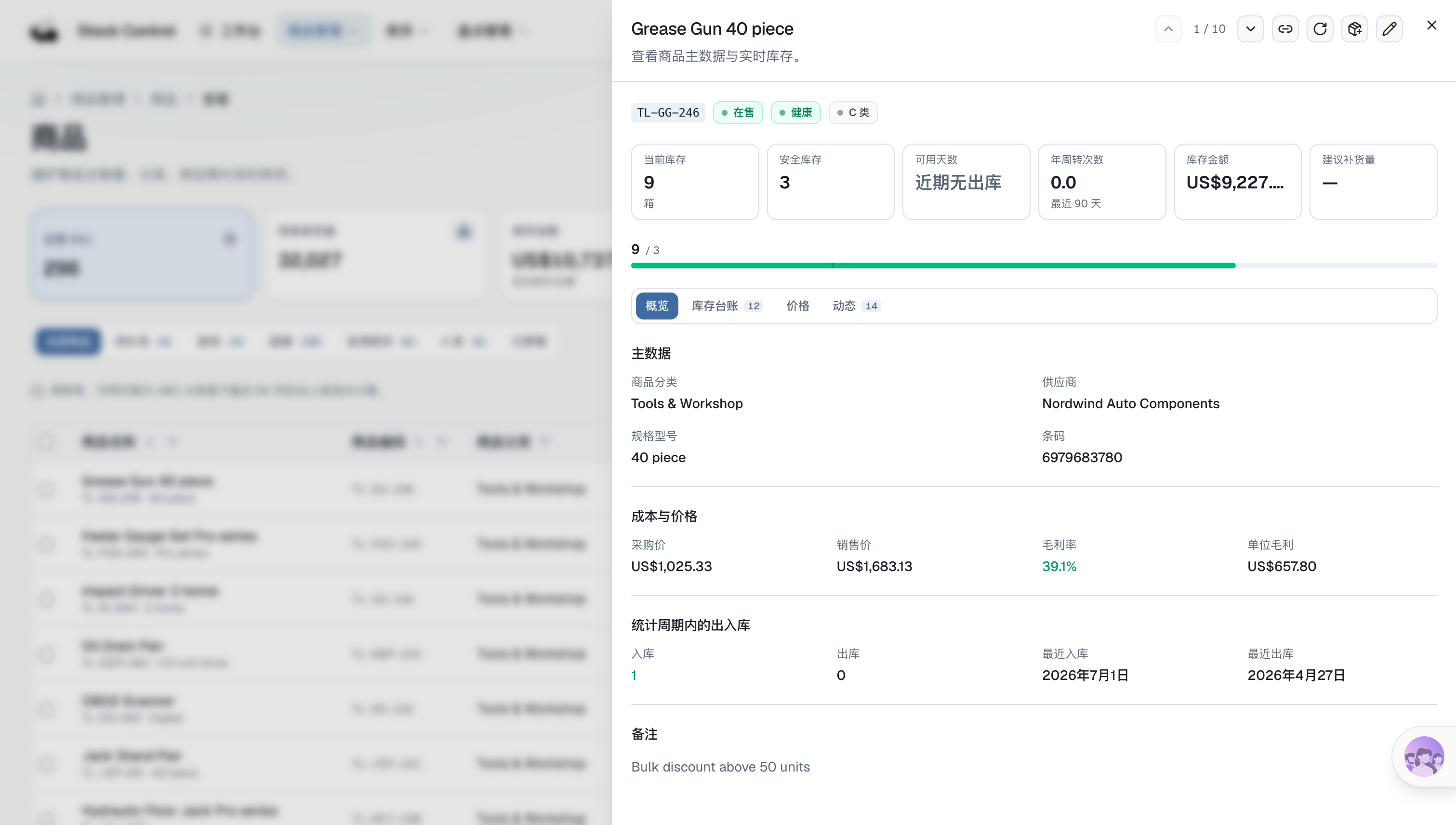Click purchase price US$1,025.33
Screen dimensions: 1456x825
click(x=671, y=566)
